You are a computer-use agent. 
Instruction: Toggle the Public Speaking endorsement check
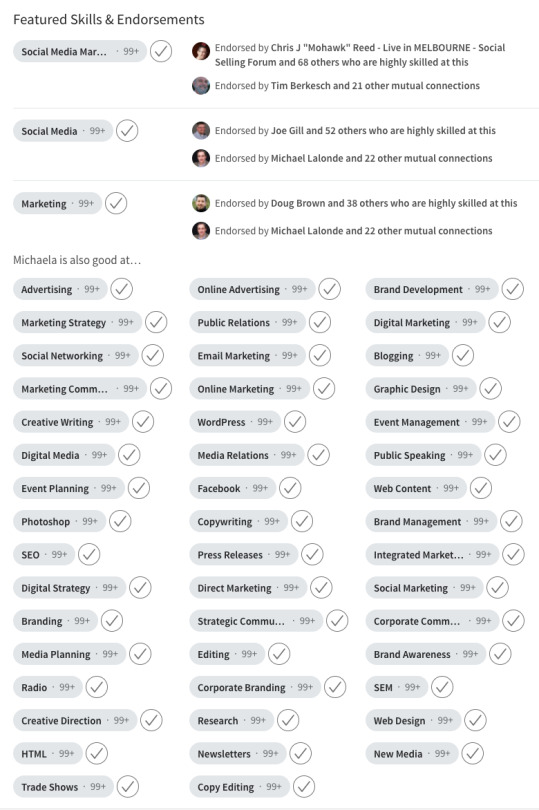(495, 455)
